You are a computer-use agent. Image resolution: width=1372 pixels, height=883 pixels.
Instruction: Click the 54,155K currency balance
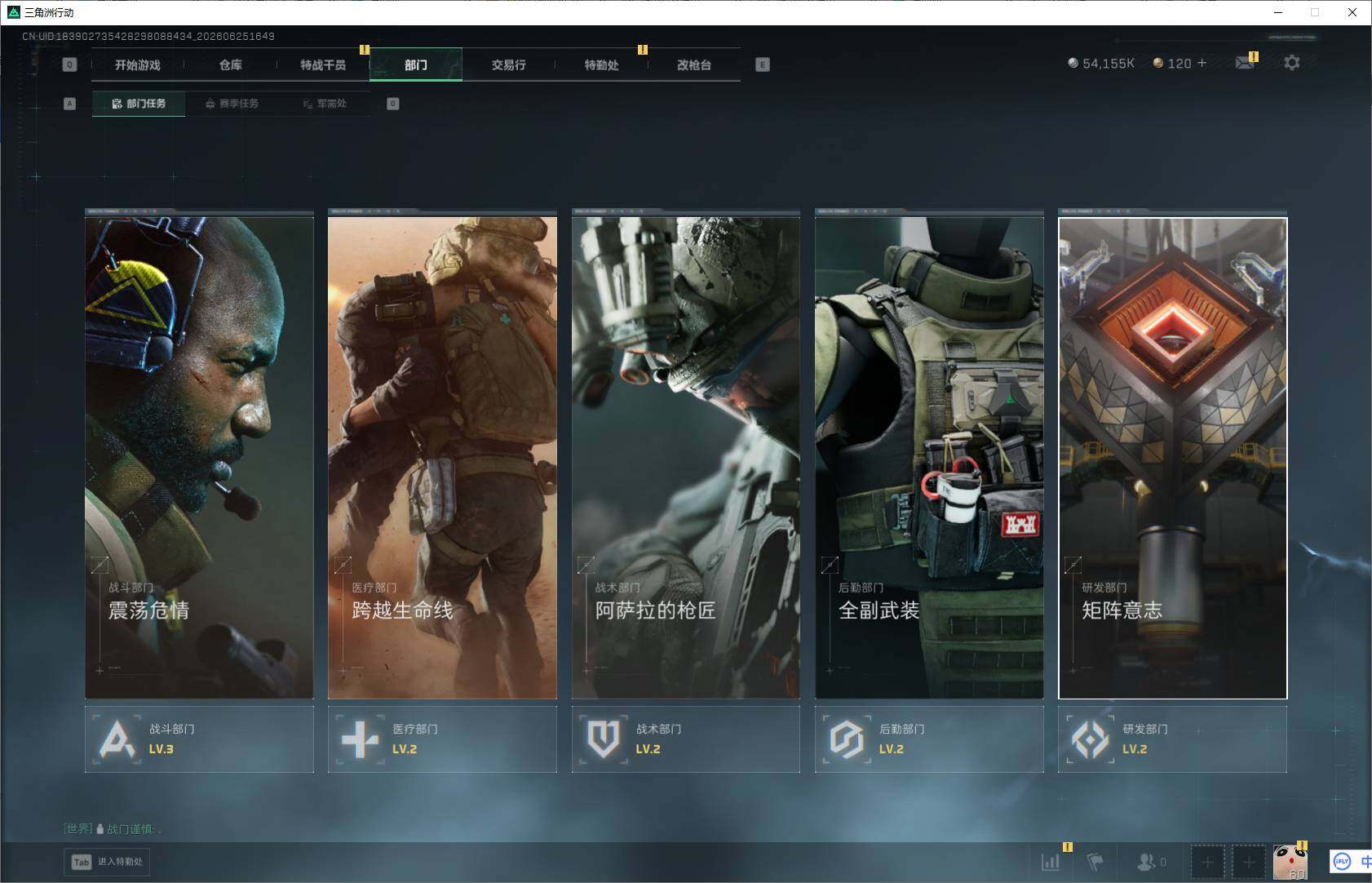coord(1109,64)
